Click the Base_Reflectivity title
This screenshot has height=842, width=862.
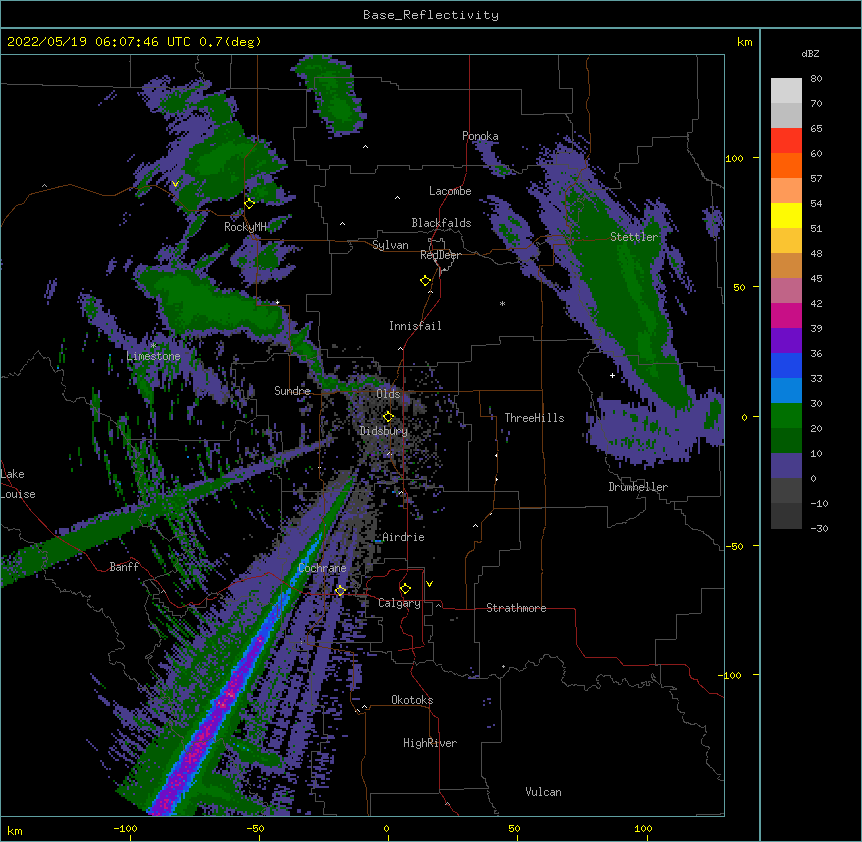pos(431,15)
